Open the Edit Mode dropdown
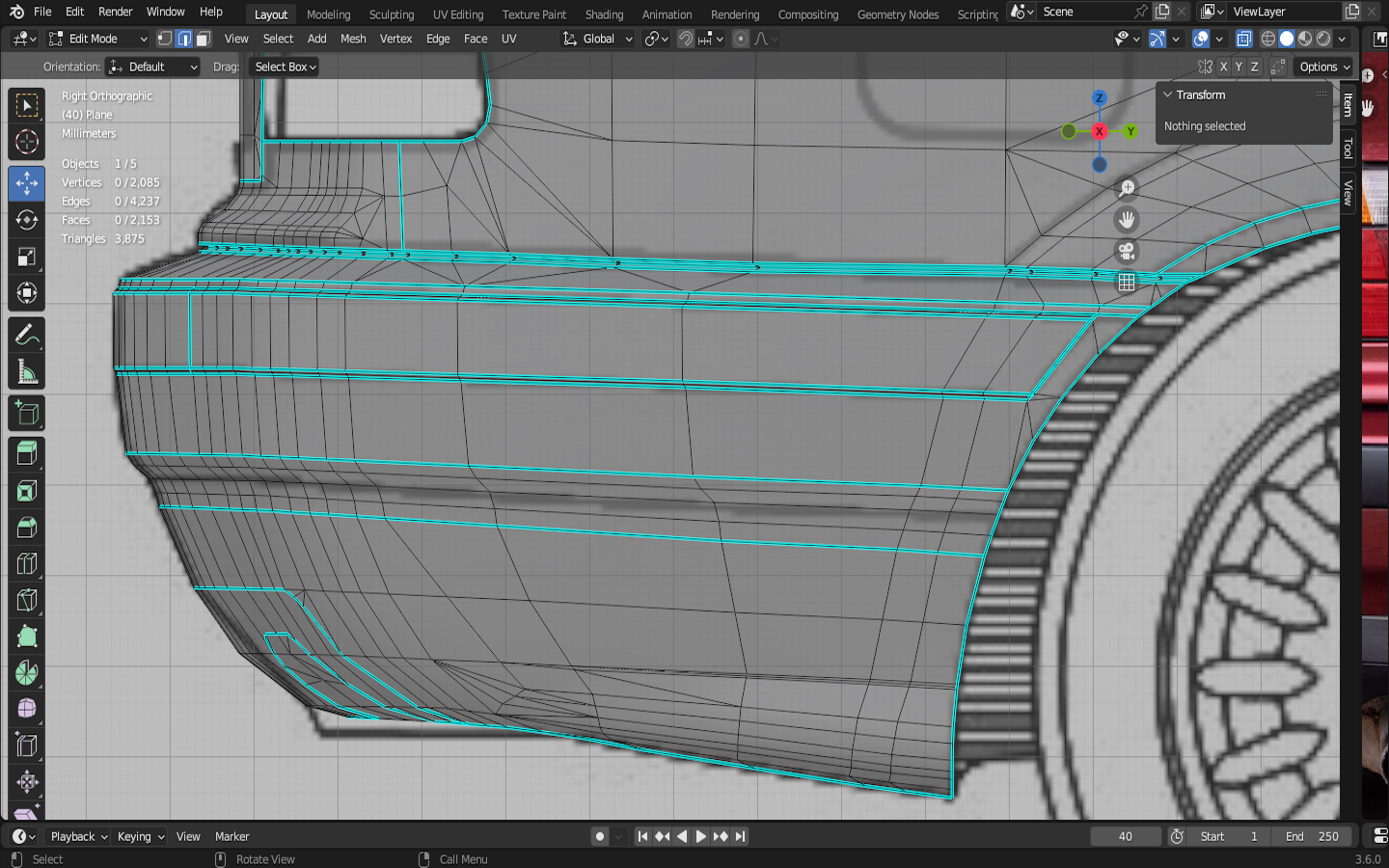 97,39
